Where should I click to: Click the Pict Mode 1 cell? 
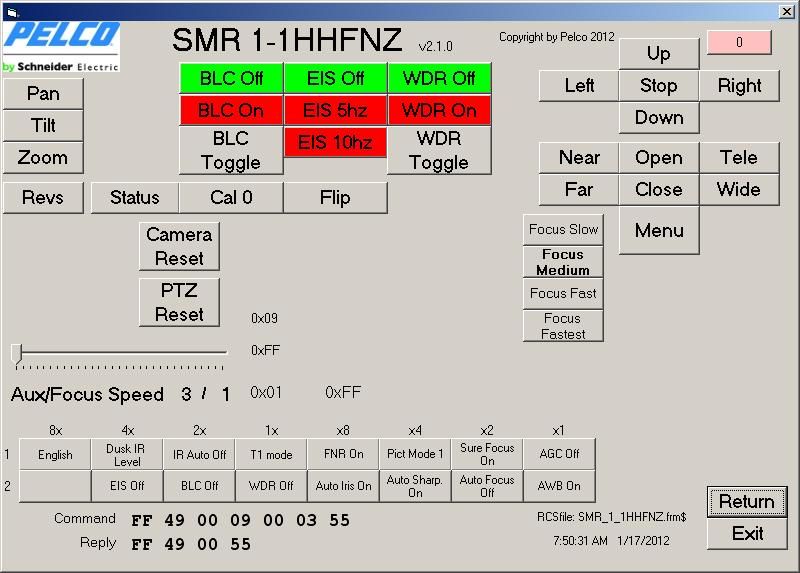[415, 455]
